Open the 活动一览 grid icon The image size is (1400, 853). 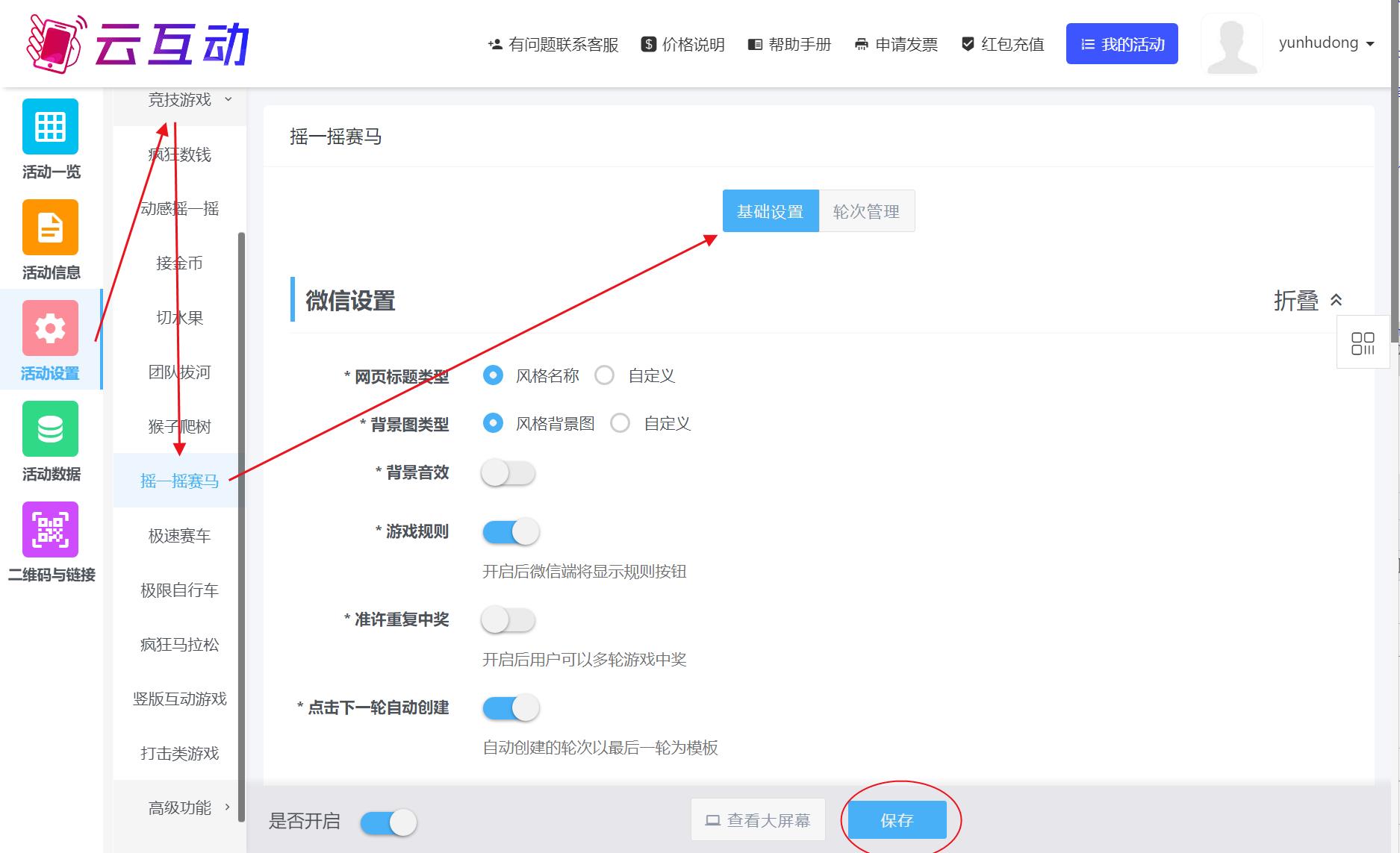pyautogui.click(x=50, y=126)
